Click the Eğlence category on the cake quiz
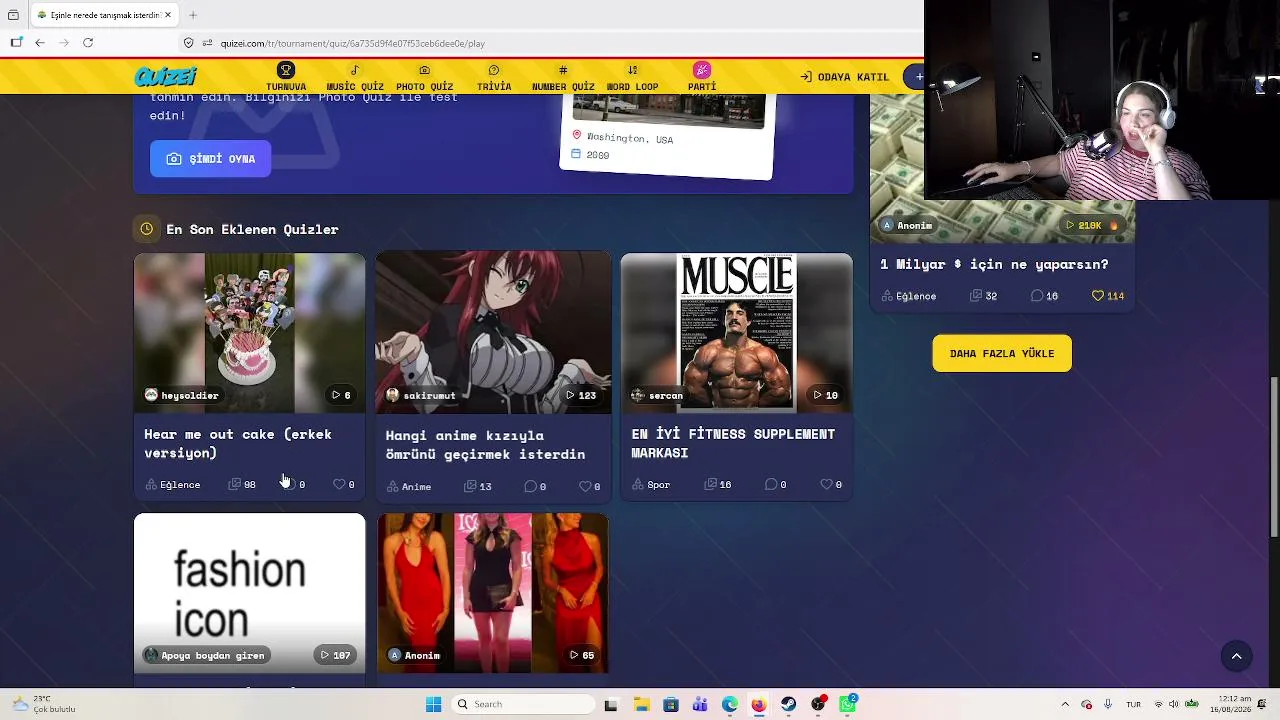 point(173,484)
